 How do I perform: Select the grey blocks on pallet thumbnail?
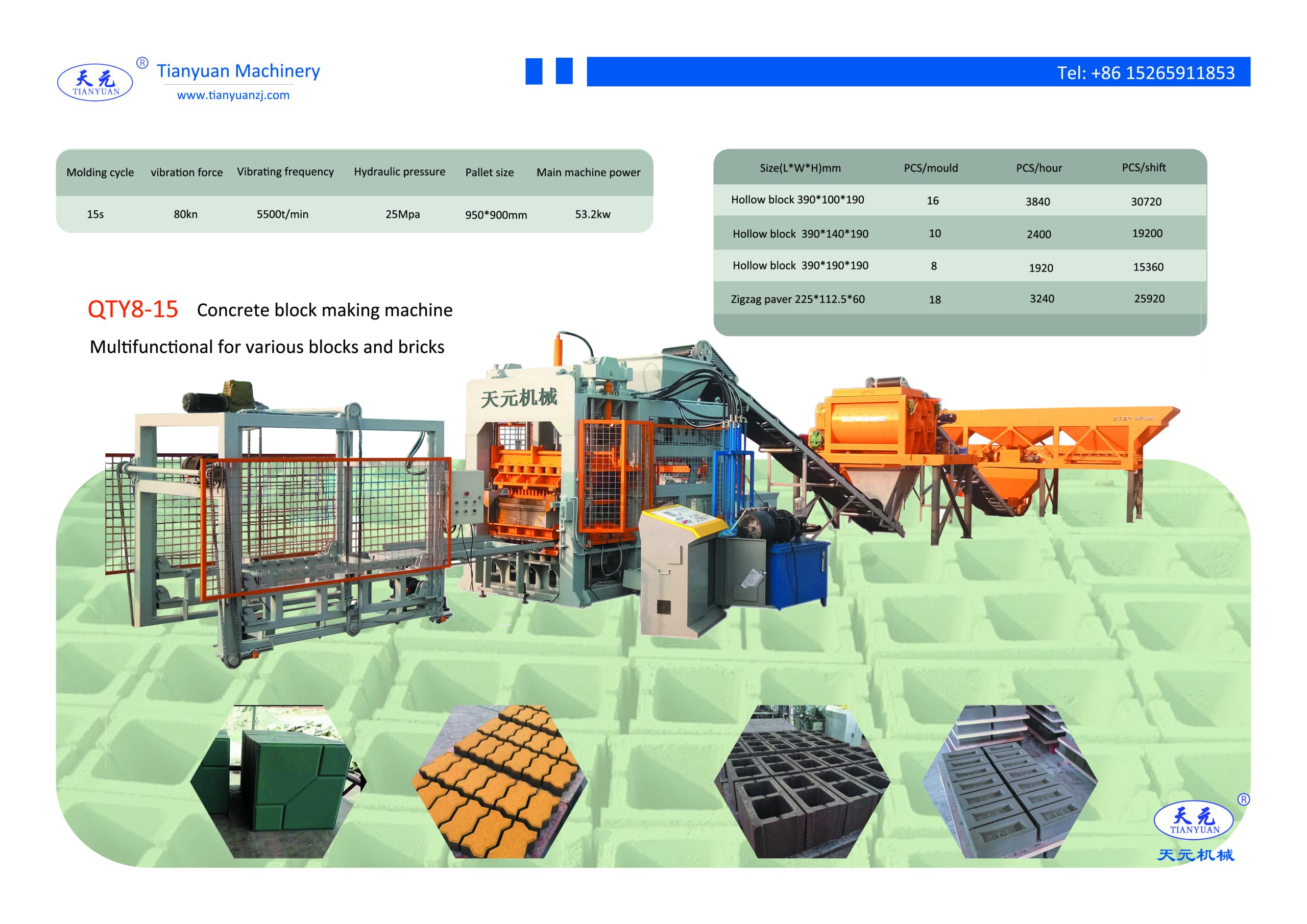(x=1010, y=782)
